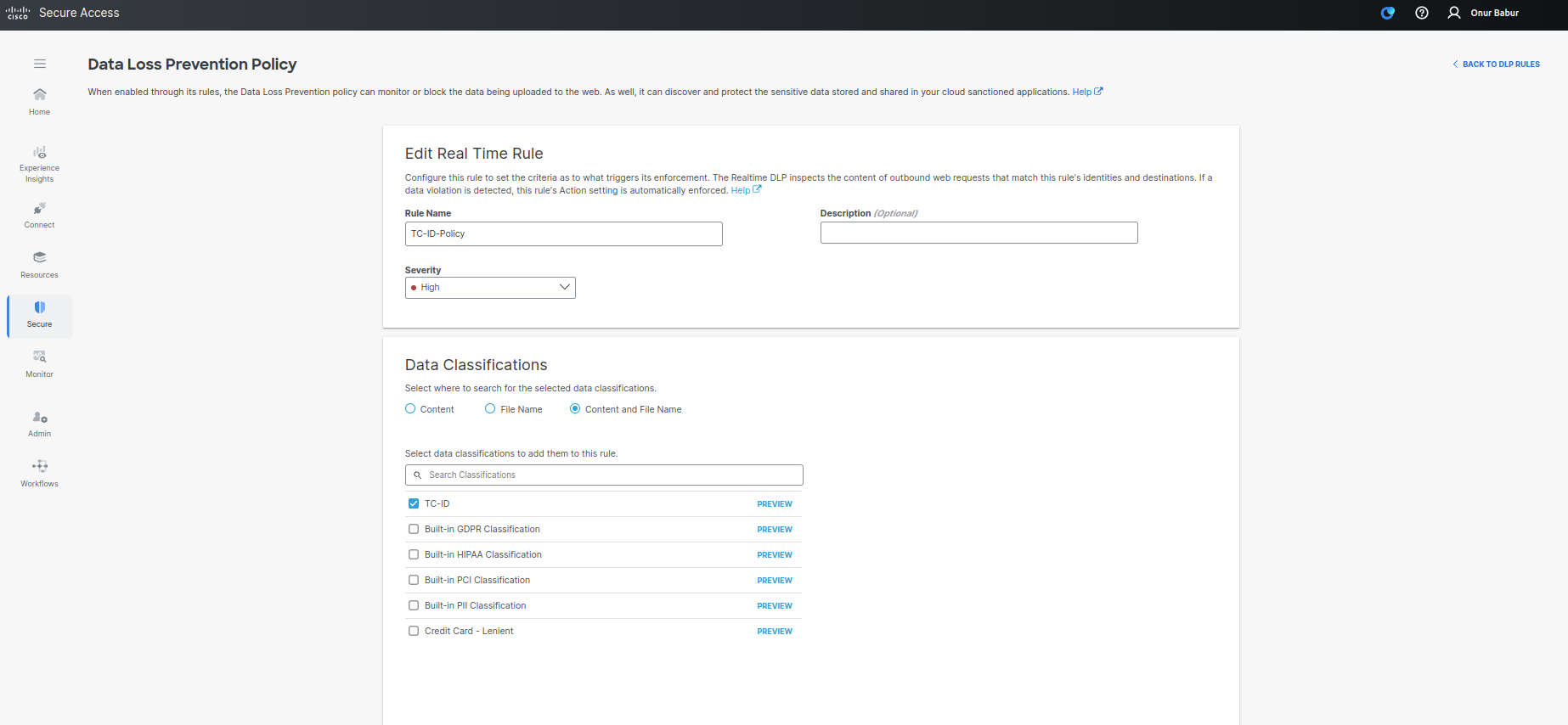Preview the Credit Card - Lenient classification
The height and width of the screenshot is (725, 1568).
coord(774,632)
